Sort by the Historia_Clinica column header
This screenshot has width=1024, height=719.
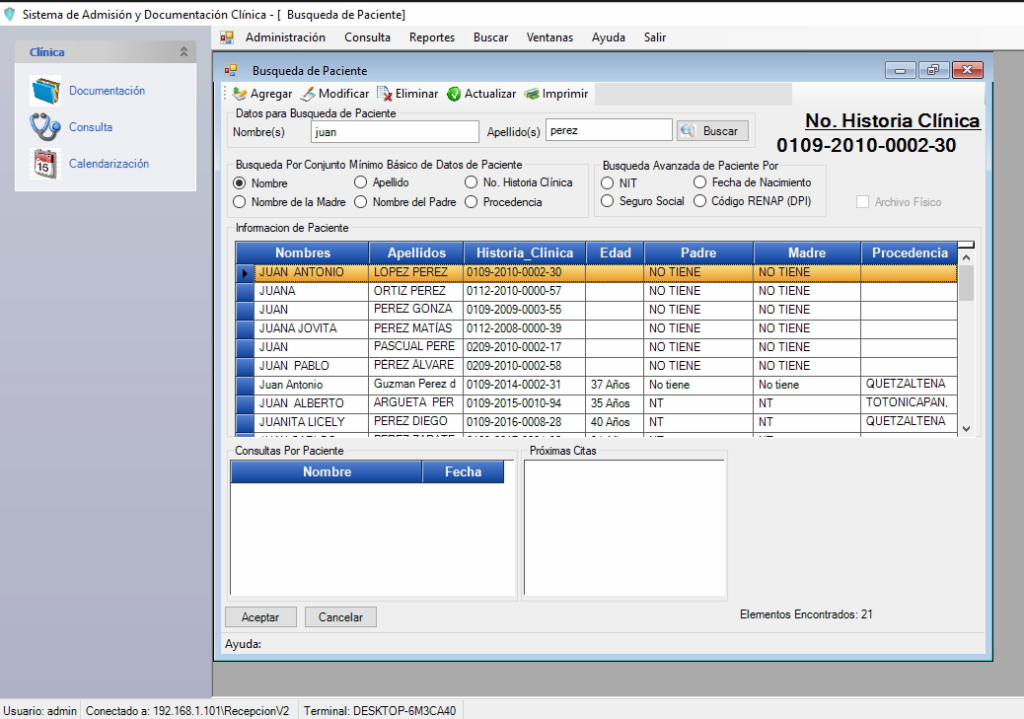click(524, 253)
